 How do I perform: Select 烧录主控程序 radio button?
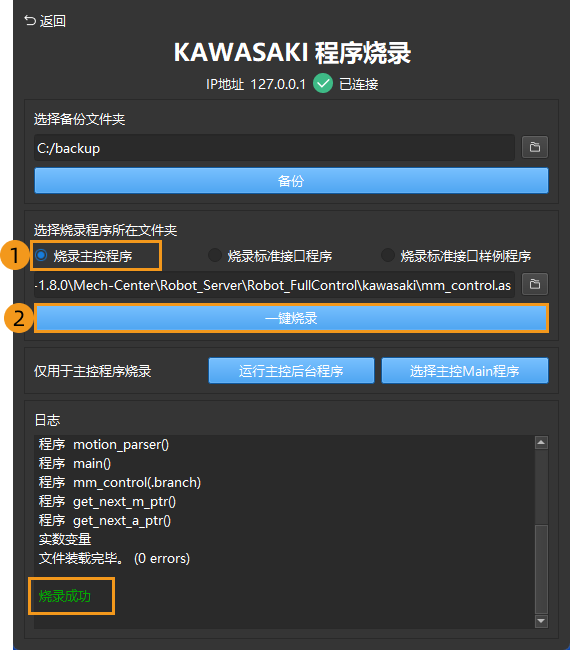tap(41, 255)
